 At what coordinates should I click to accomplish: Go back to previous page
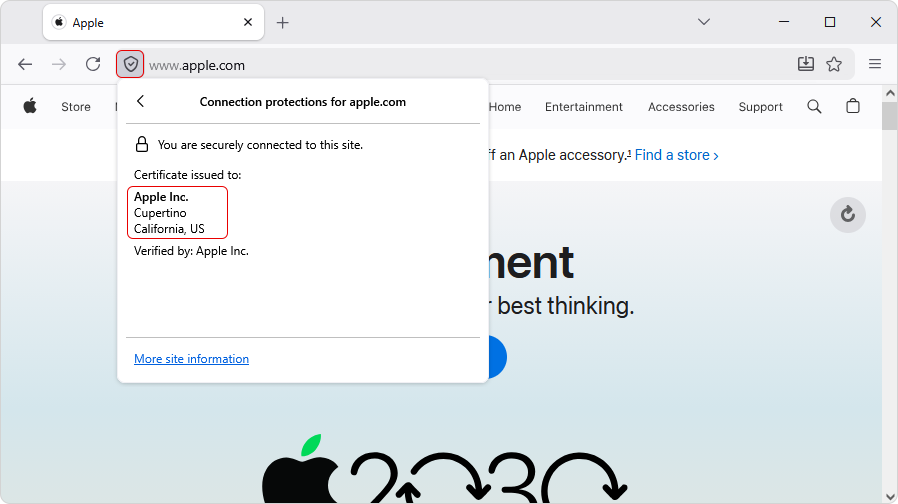point(25,64)
